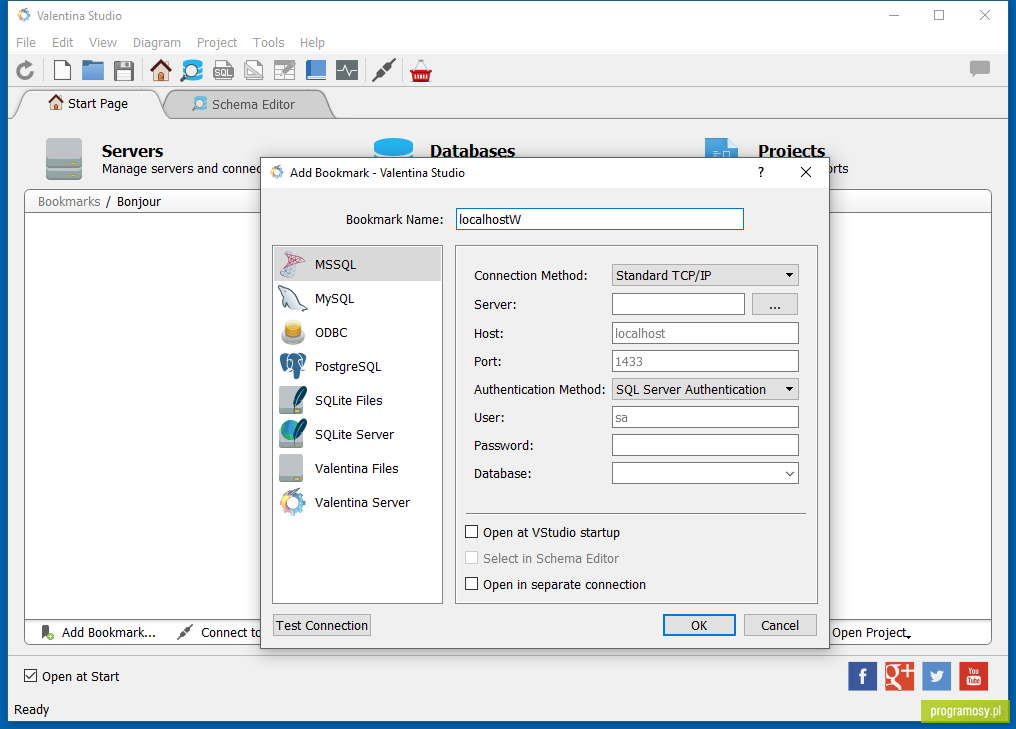Viewport: 1016px width, 729px height.
Task: Click the chat bubble feedback icon
Action: [x=980, y=68]
